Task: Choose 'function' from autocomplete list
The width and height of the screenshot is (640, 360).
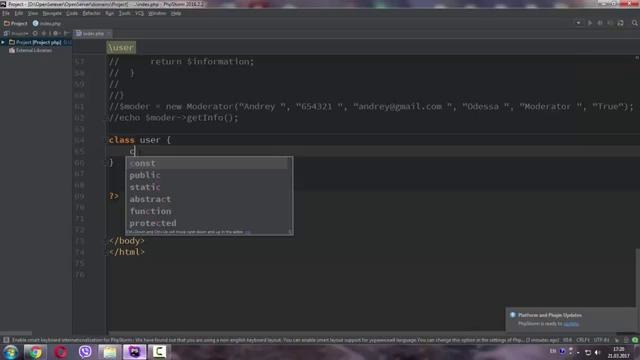Action: [x=209, y=211]
